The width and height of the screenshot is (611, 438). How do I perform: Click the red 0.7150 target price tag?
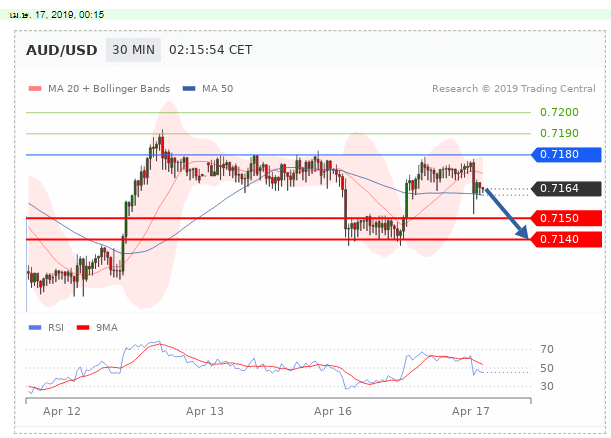567,218
